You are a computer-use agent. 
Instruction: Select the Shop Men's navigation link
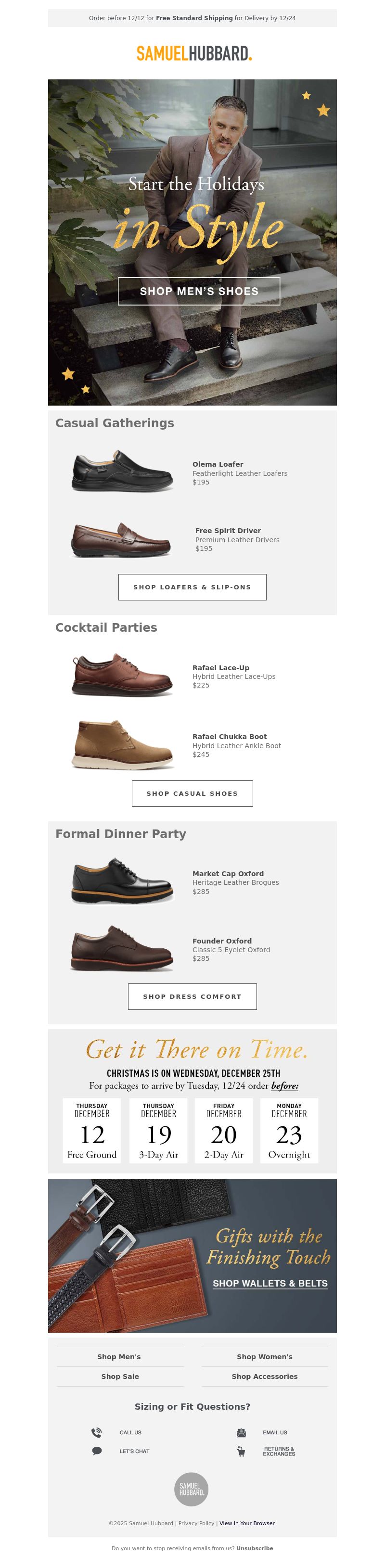119,1357
